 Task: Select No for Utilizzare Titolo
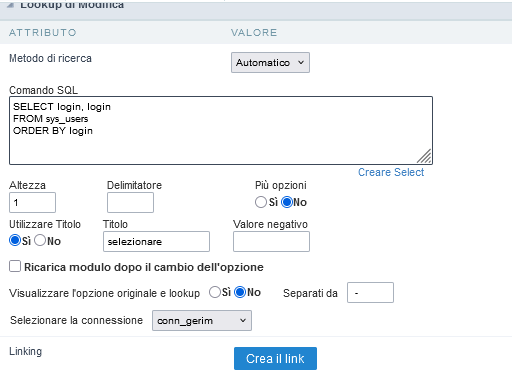click(x=40, y=240)
